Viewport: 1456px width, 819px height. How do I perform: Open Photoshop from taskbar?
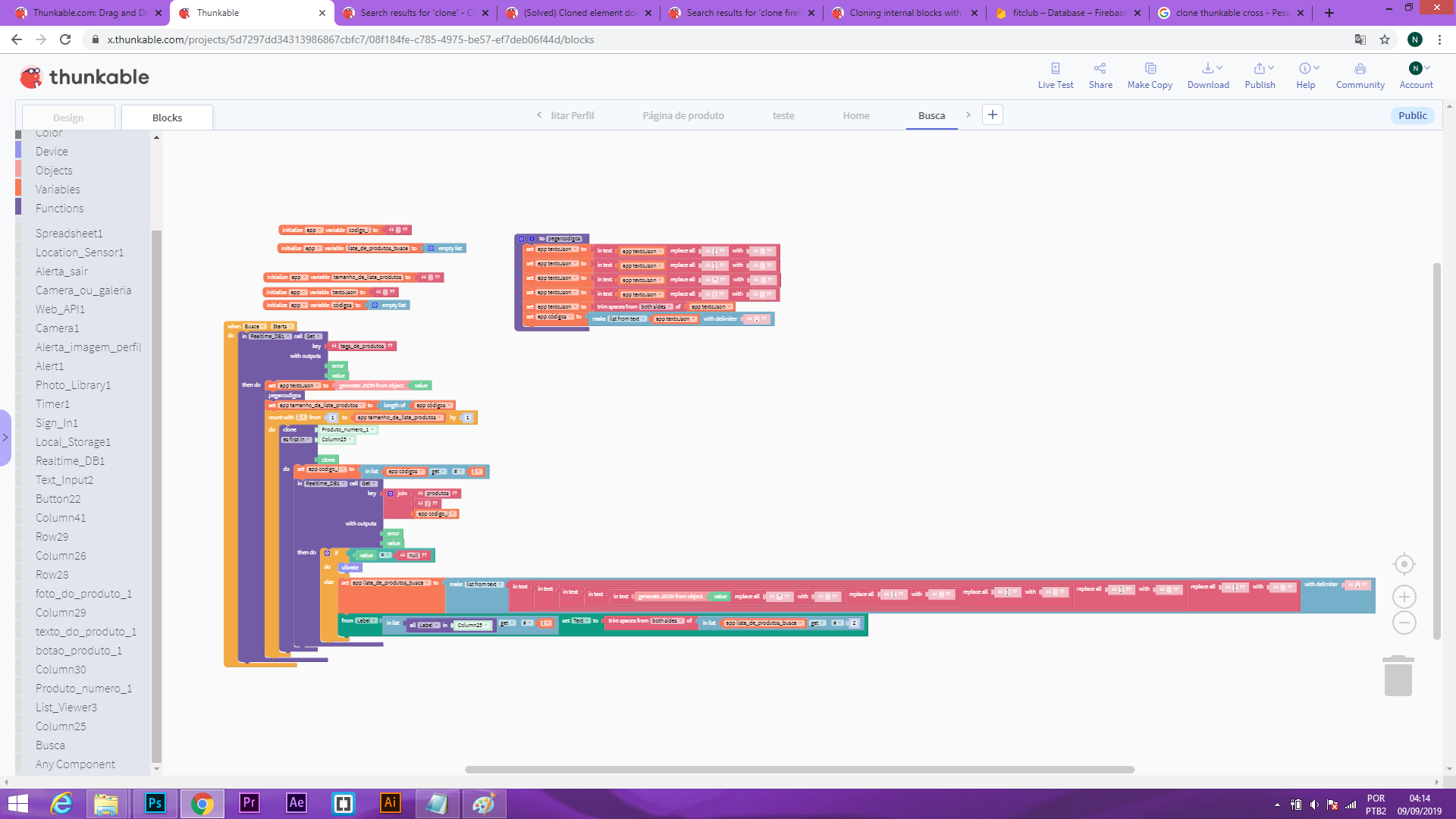(155, 803)
